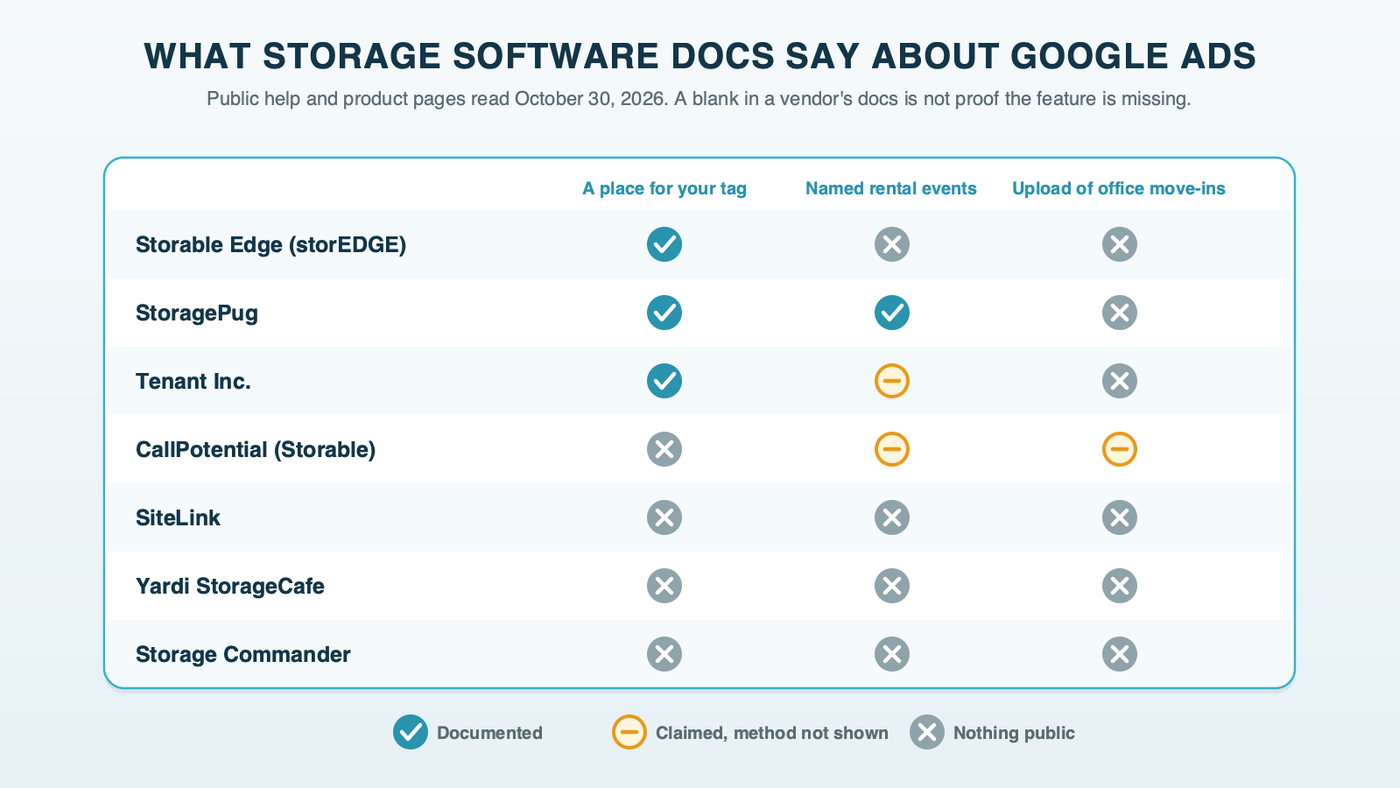The width and height of the screenshot is (1400, 788).
Task: Click Yardi StorageCafe rental events X icon
Action: click(892, 586)
